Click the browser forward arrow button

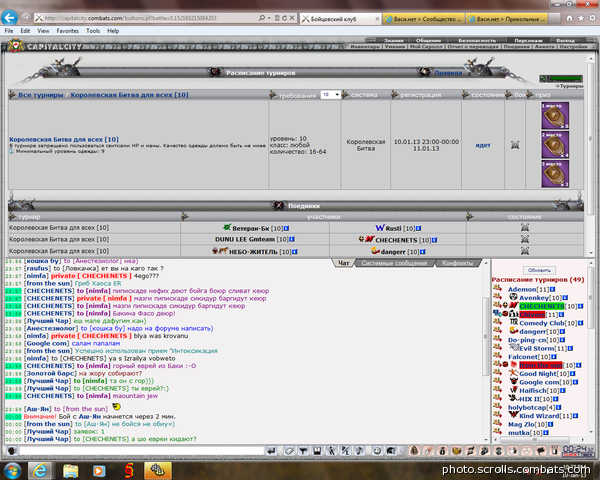click(x=25, y=18)
